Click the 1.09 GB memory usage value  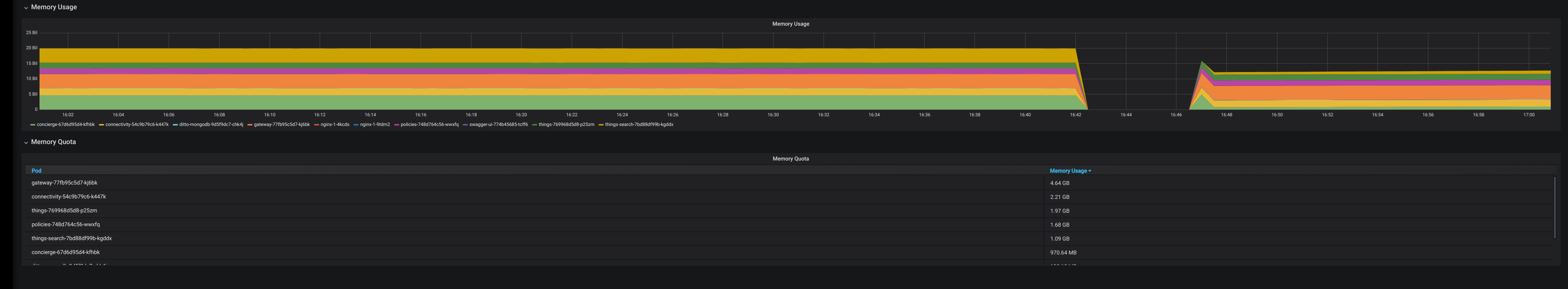tap(1059, 239)
